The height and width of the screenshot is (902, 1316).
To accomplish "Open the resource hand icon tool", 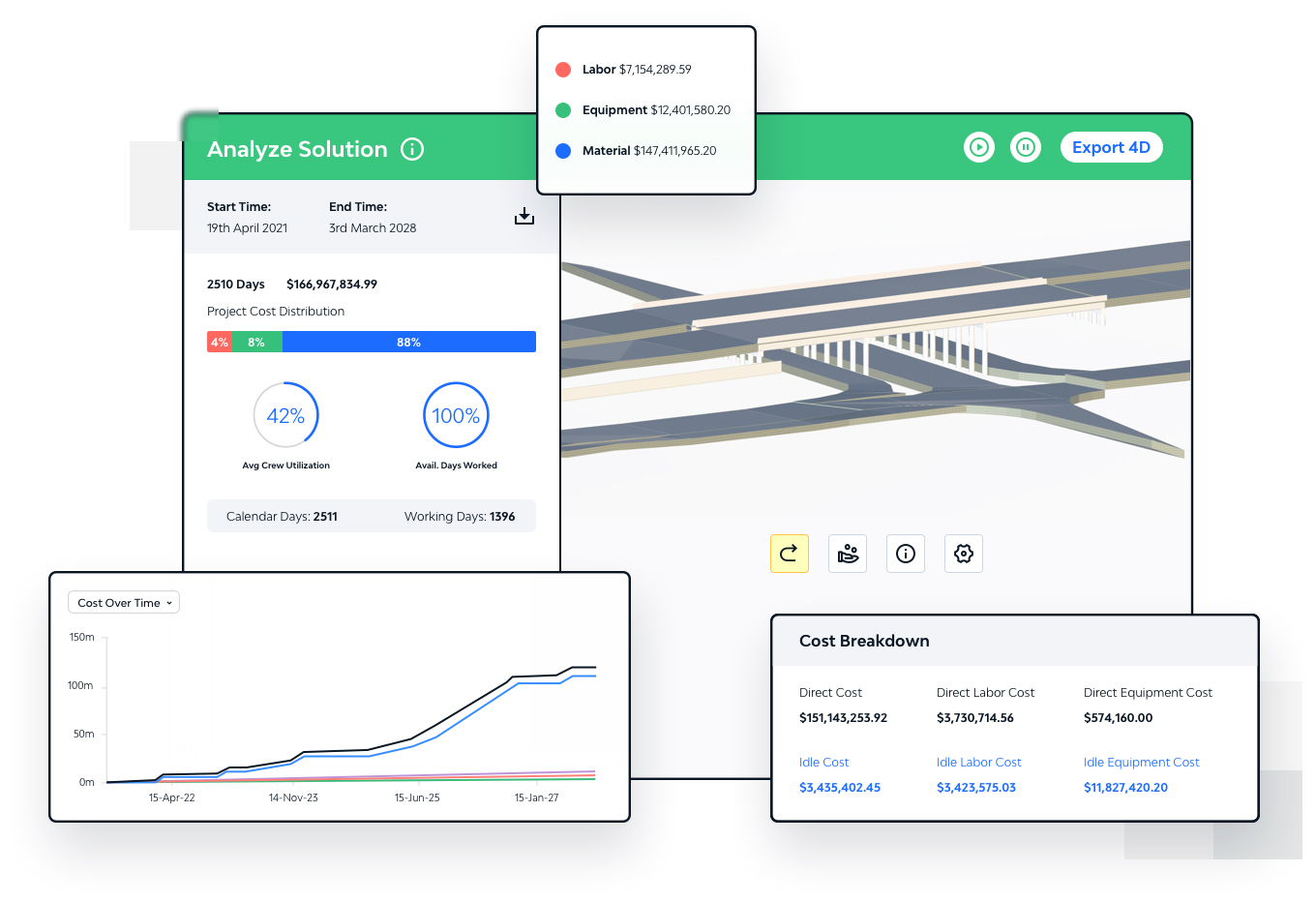I will point(848,554).
